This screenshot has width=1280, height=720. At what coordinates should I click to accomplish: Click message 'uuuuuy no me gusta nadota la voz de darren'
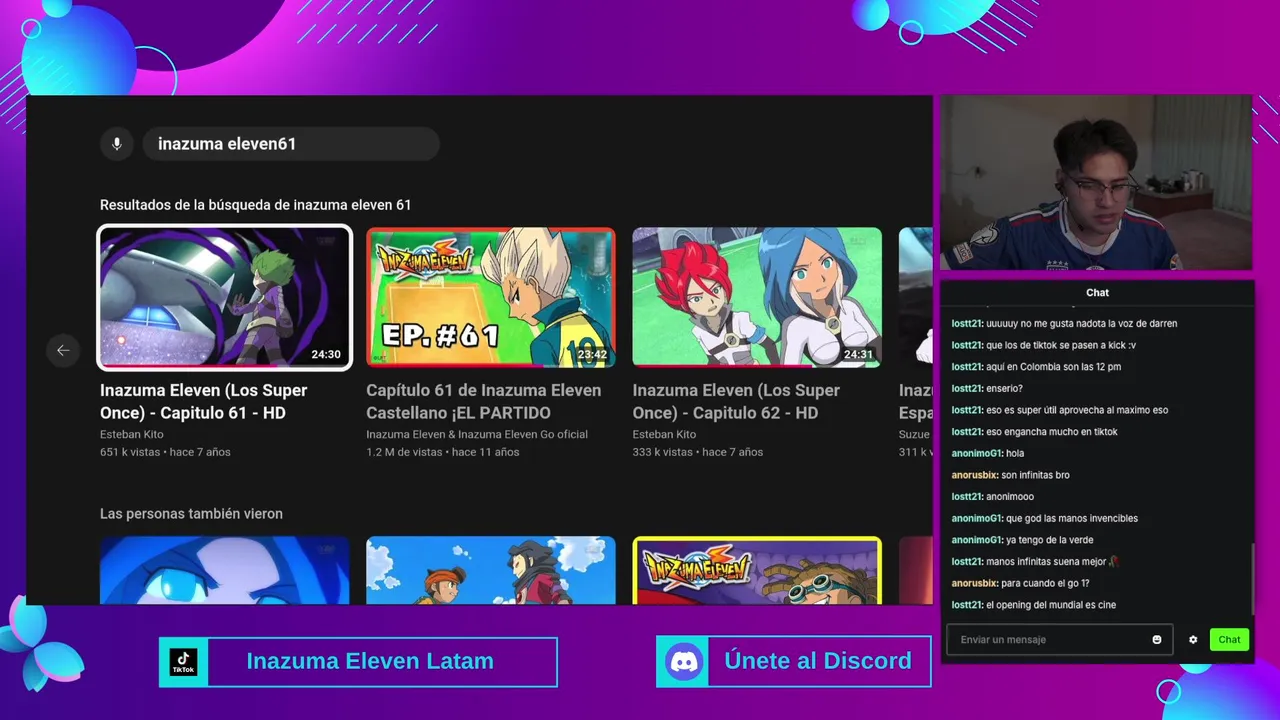tap(1081, 324)
